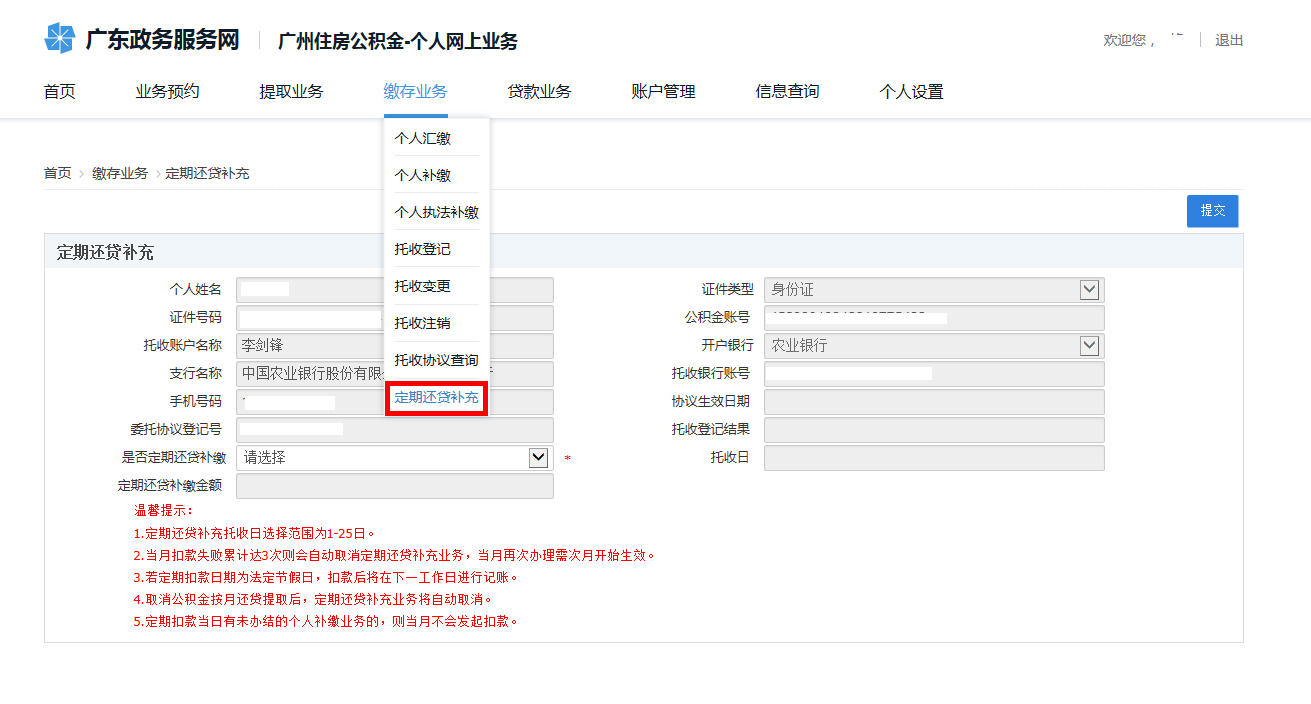The height and width of the screenshot is (704, 1311).
Task: Open the 是否定期还贷补缴 dropdown
Action: click(538, 458)
